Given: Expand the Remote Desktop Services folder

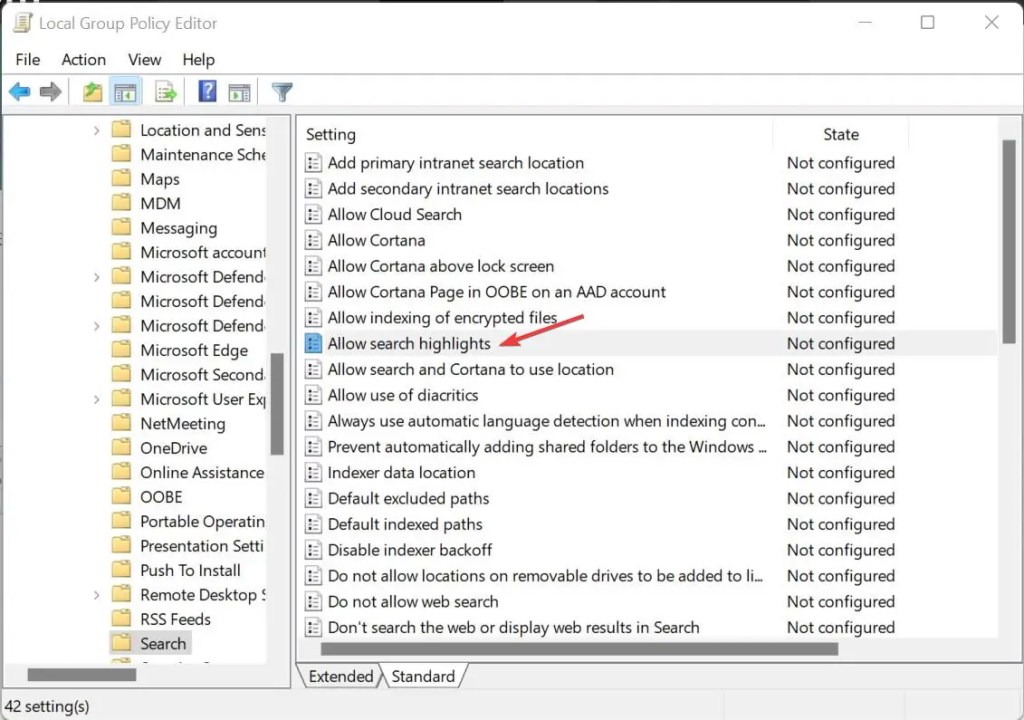Looking at the screenshot, I should [97, 595].
